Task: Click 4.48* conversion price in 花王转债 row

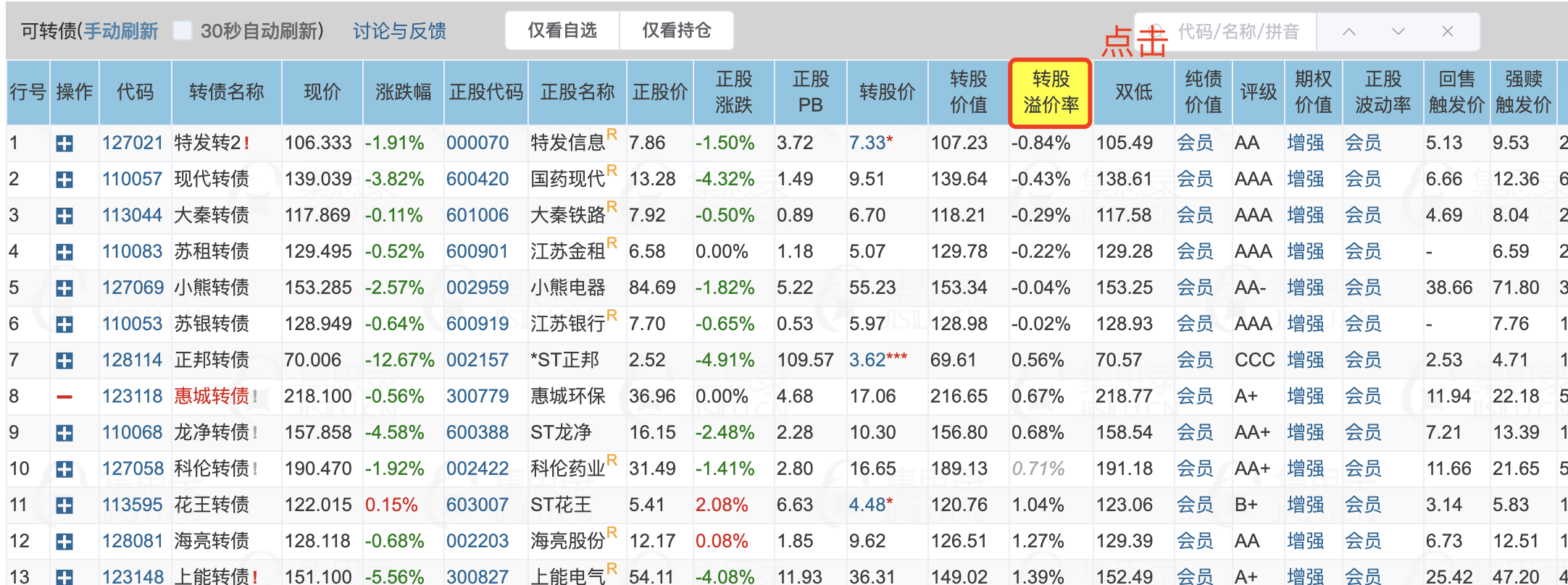Action: pos(871,505)
